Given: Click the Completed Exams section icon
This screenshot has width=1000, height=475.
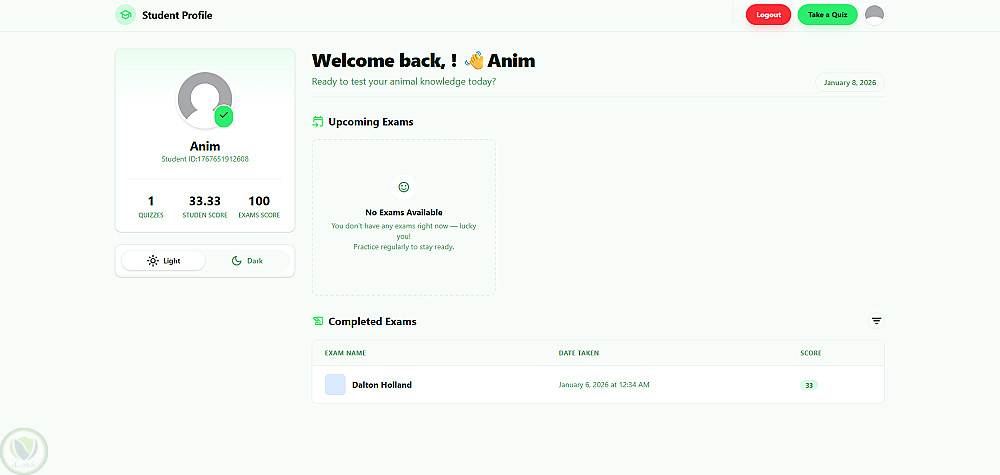Looking at the screenshot, I should point(318,321).
